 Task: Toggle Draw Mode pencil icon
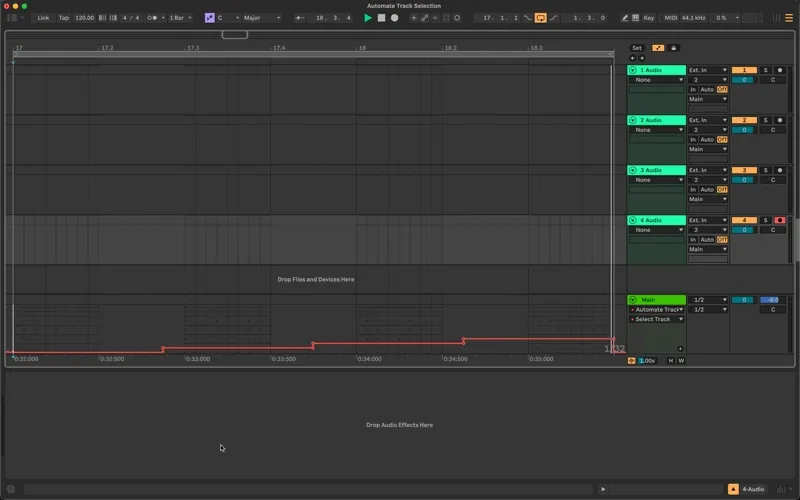(x=624, y=18)
